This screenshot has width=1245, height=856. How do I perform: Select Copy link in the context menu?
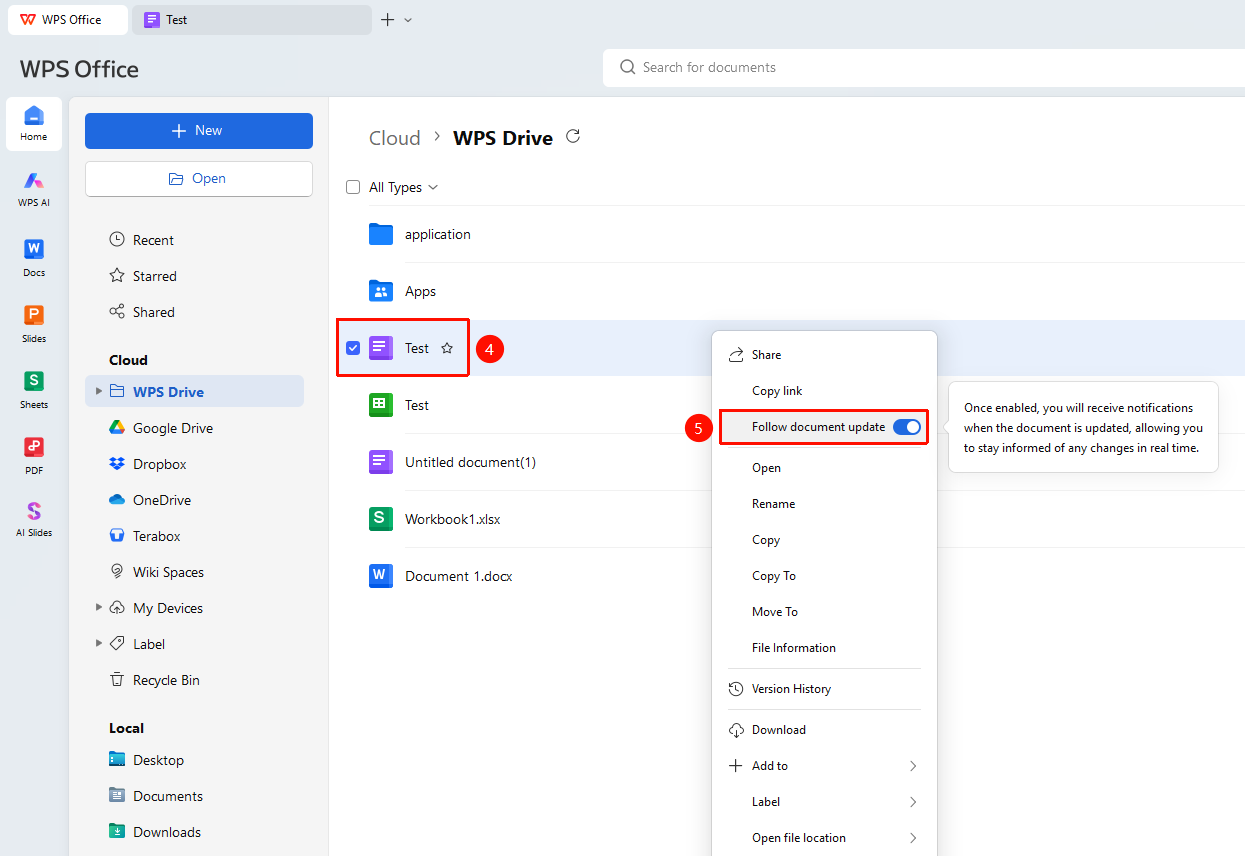click(824, 391)
